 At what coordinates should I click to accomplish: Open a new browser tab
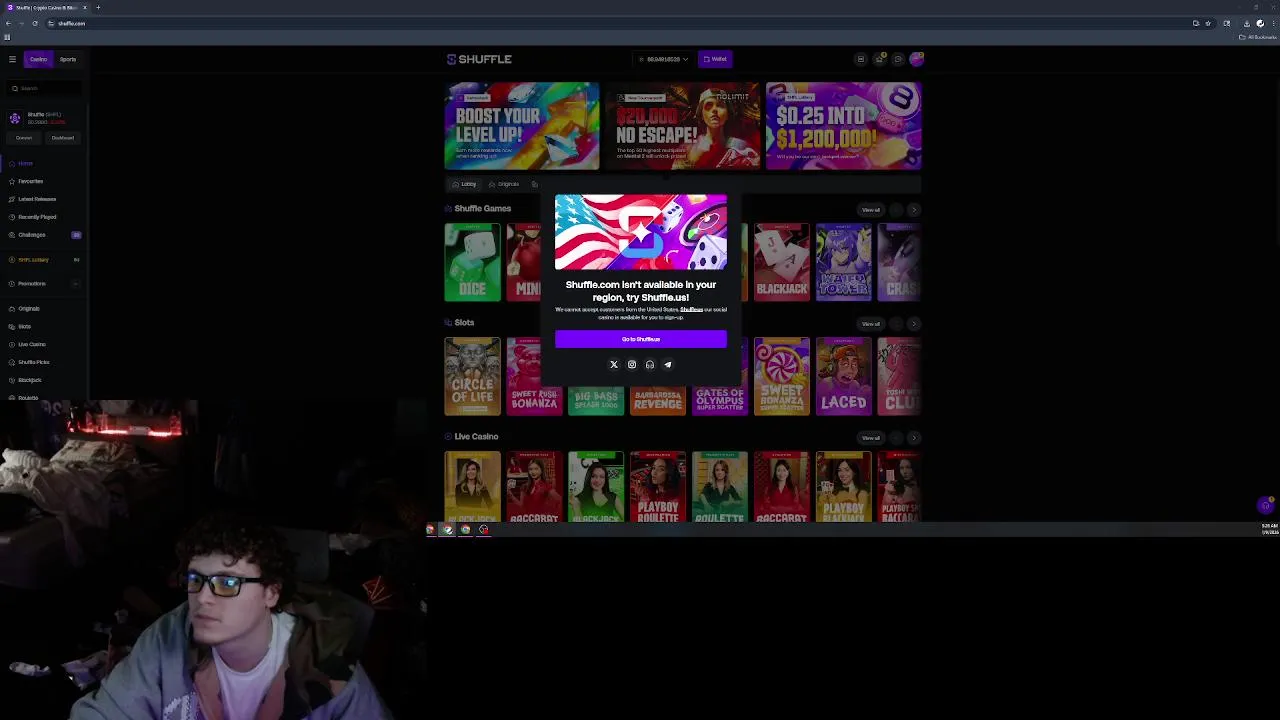98,8
